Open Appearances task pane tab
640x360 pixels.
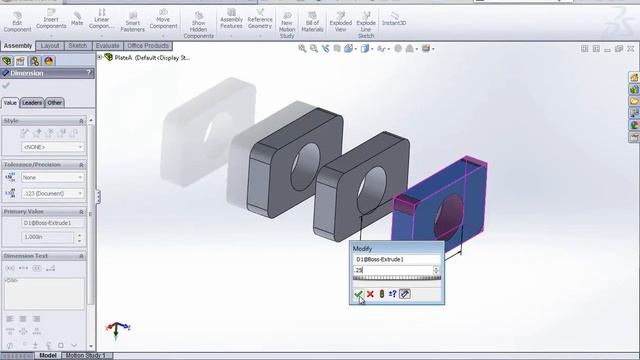(x=634, y=125)
